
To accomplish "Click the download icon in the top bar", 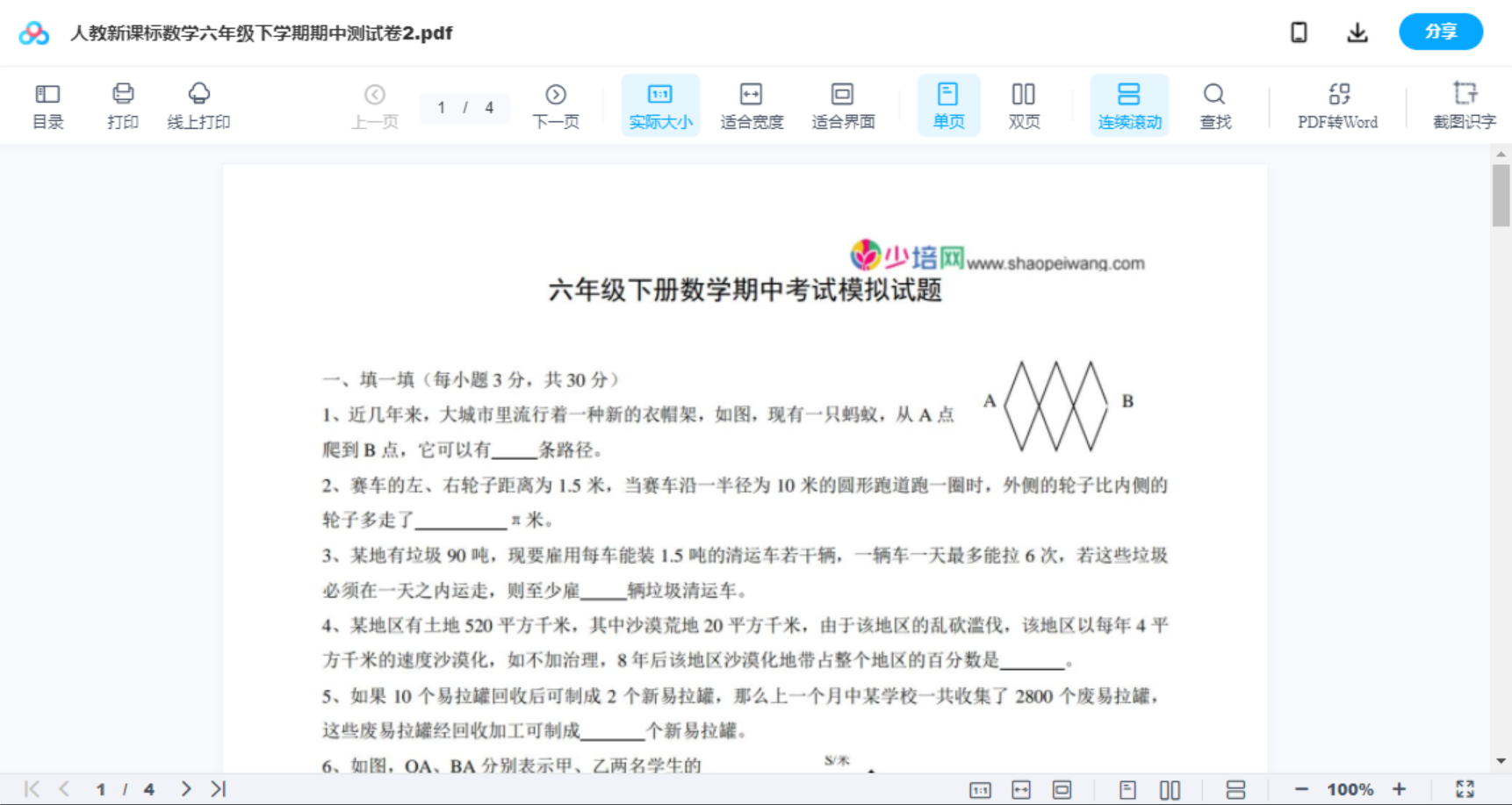I will (x=1357, y=32).
